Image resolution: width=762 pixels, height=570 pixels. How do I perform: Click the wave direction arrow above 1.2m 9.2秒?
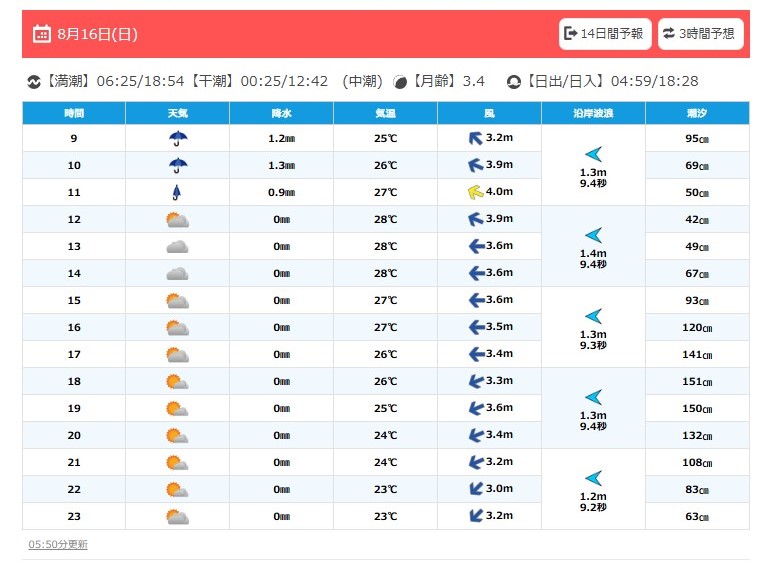pyautogui.click(x=593, y=478)
